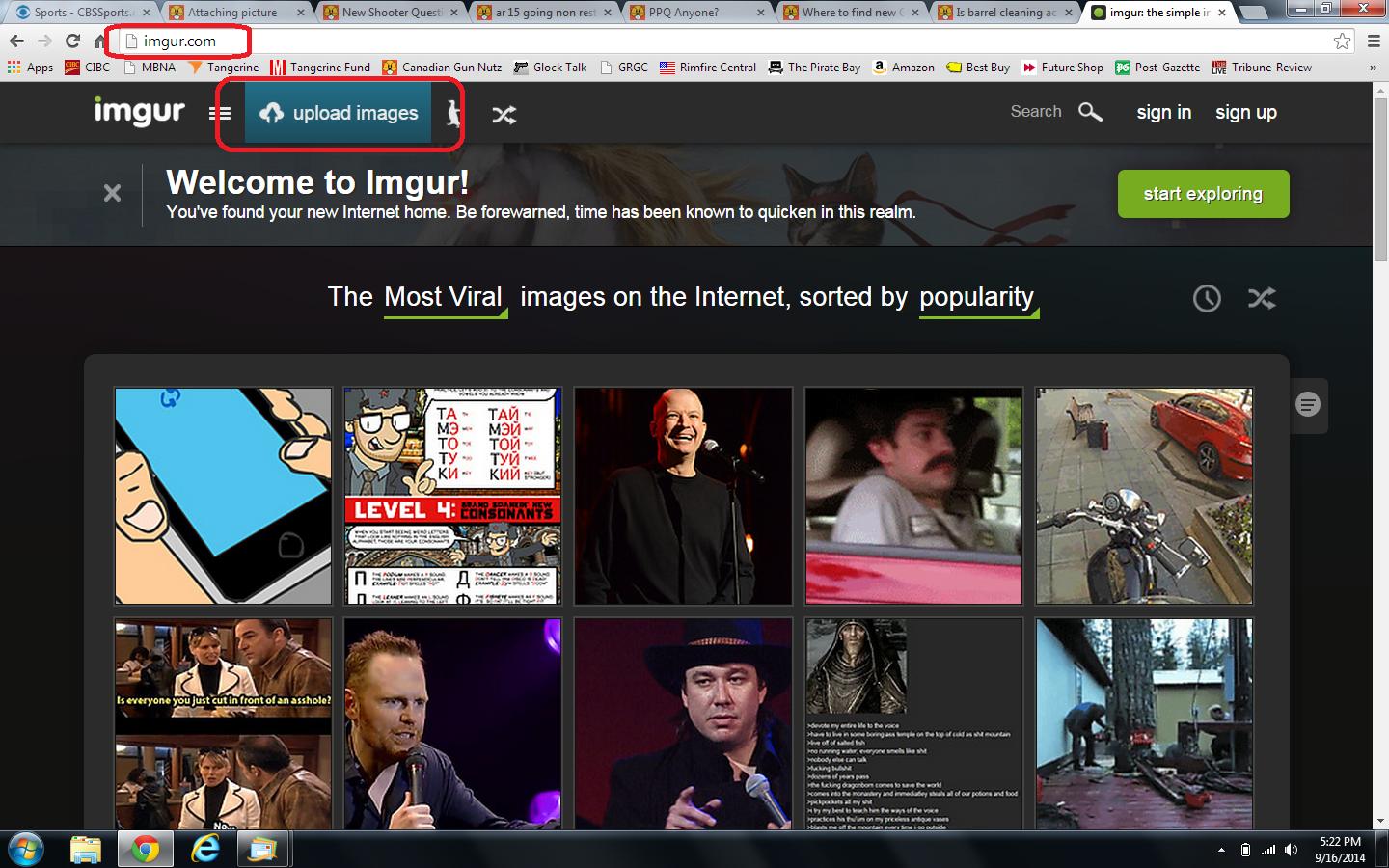Image resolution: width=1389 pixels, height=868 pixels.
Task: Open the Skyrim greentext thumbnail
Action: pos(913,723)
